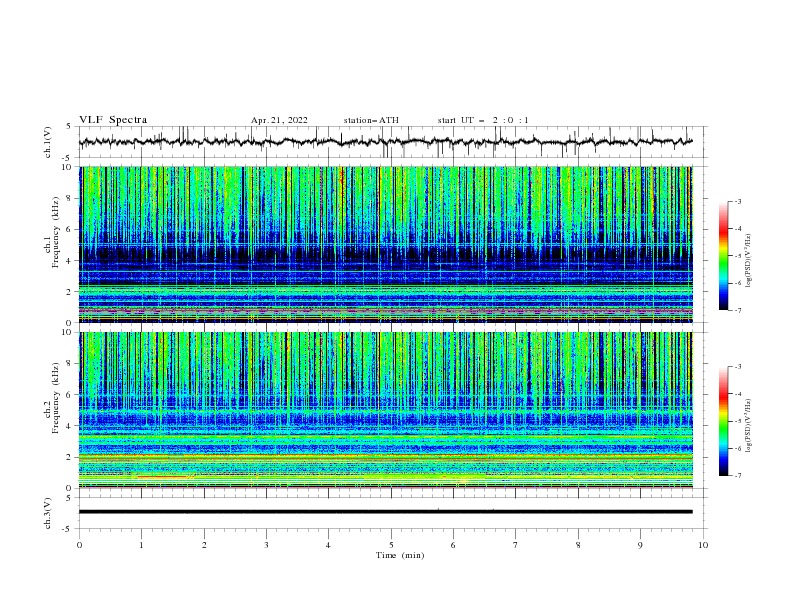Click the "station=ATH" header label
The width and height of the screenshot is (792, 612).
coord(371,120)
